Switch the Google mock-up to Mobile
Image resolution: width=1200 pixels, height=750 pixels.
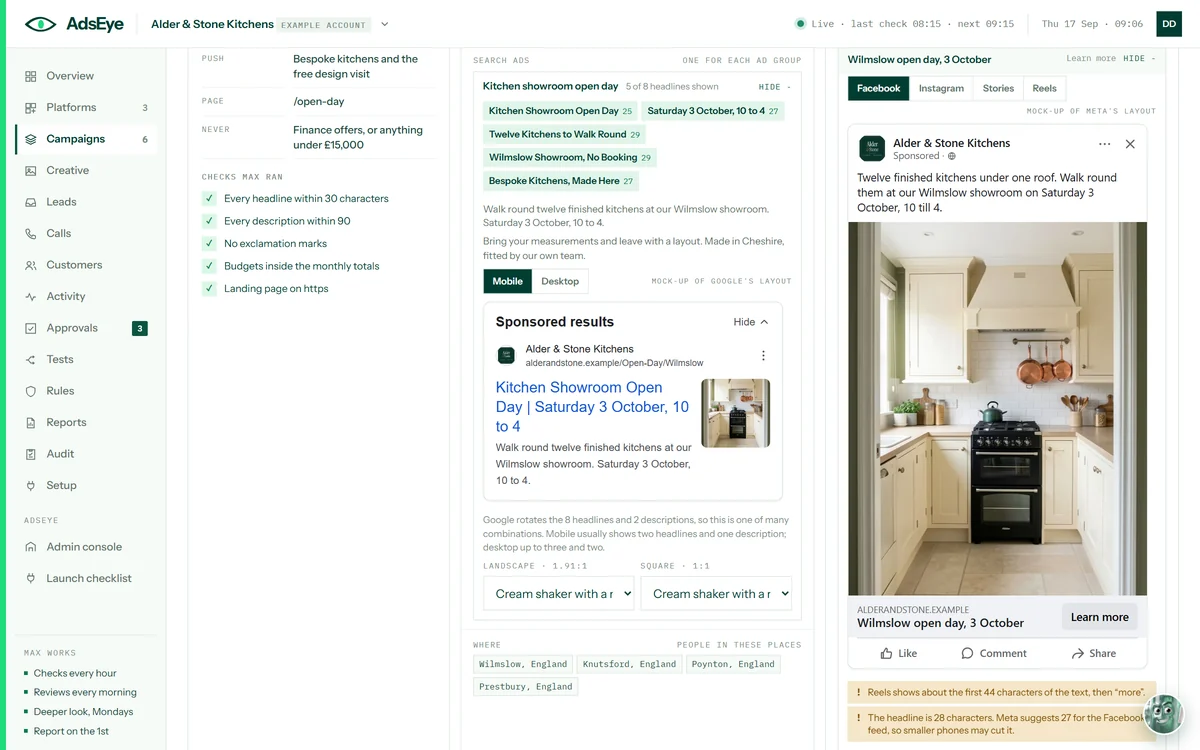tap(507, 281)
